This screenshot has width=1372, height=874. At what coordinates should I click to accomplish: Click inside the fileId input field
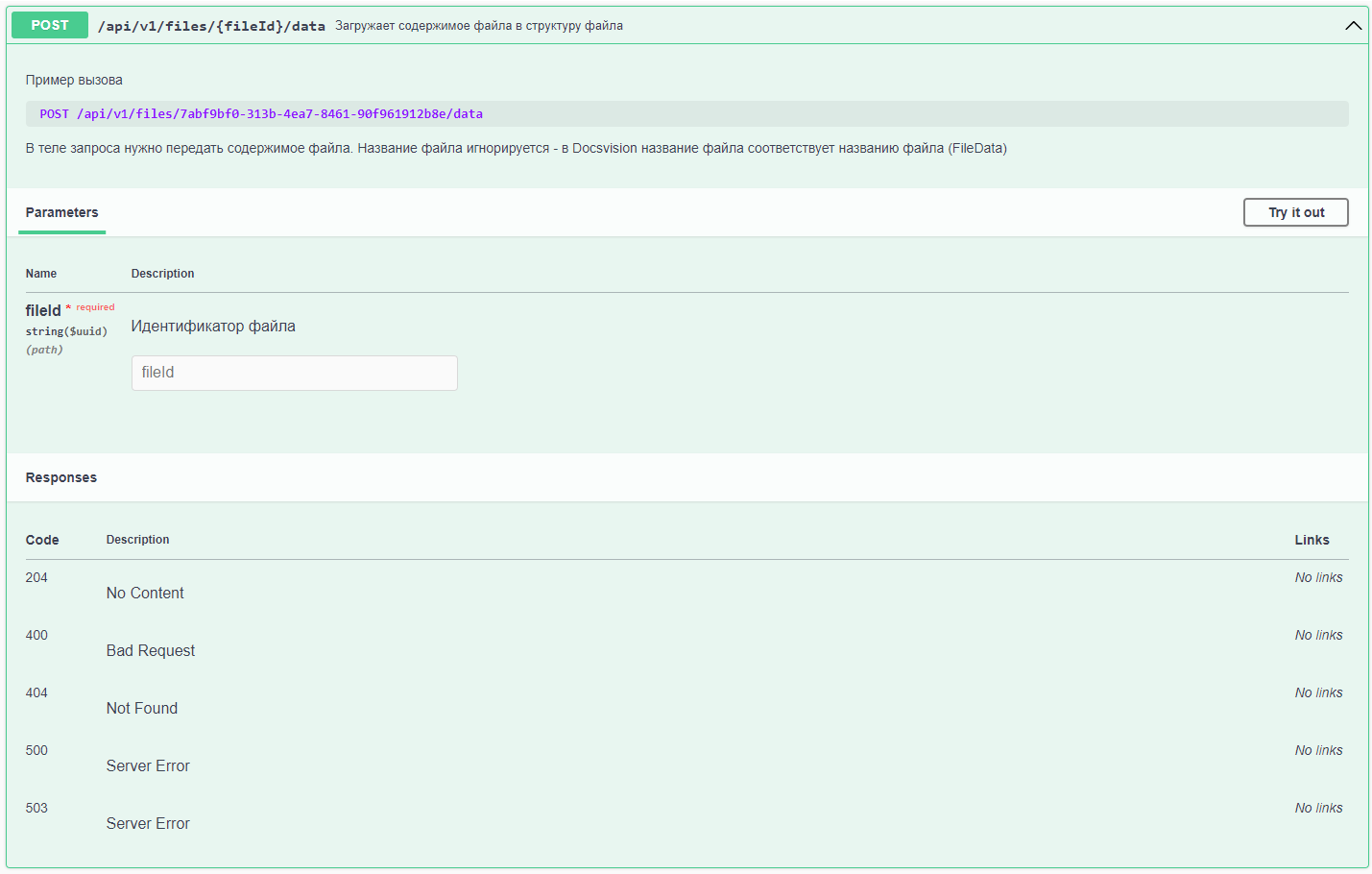click(x=294, y=373)
